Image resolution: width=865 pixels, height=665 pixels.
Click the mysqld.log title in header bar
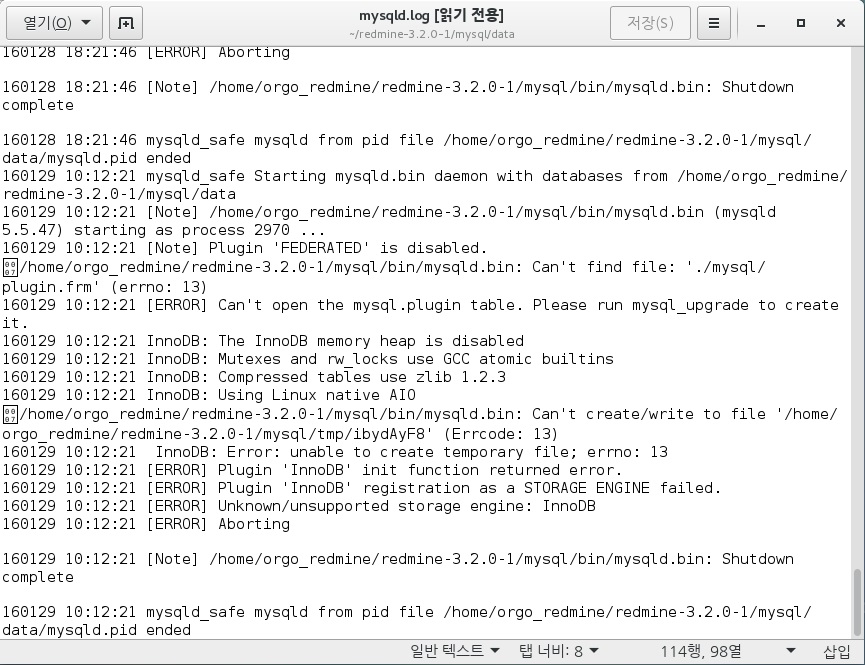(x=431, y=15)
